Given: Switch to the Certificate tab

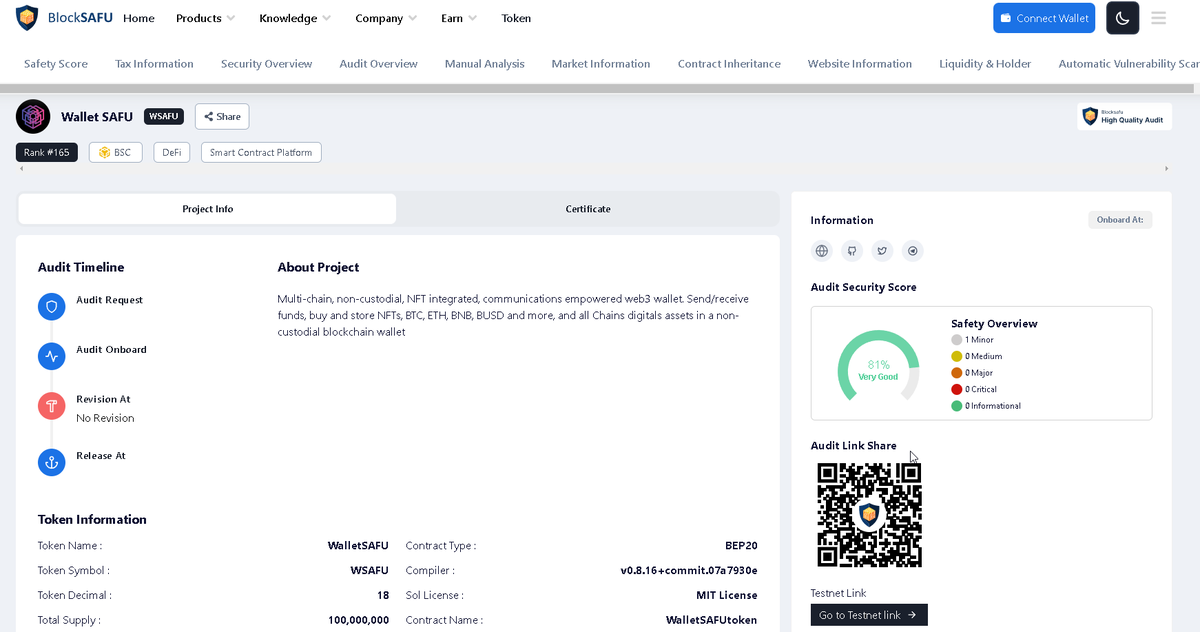Looking at the screenshot, I should tap(587, 209).
